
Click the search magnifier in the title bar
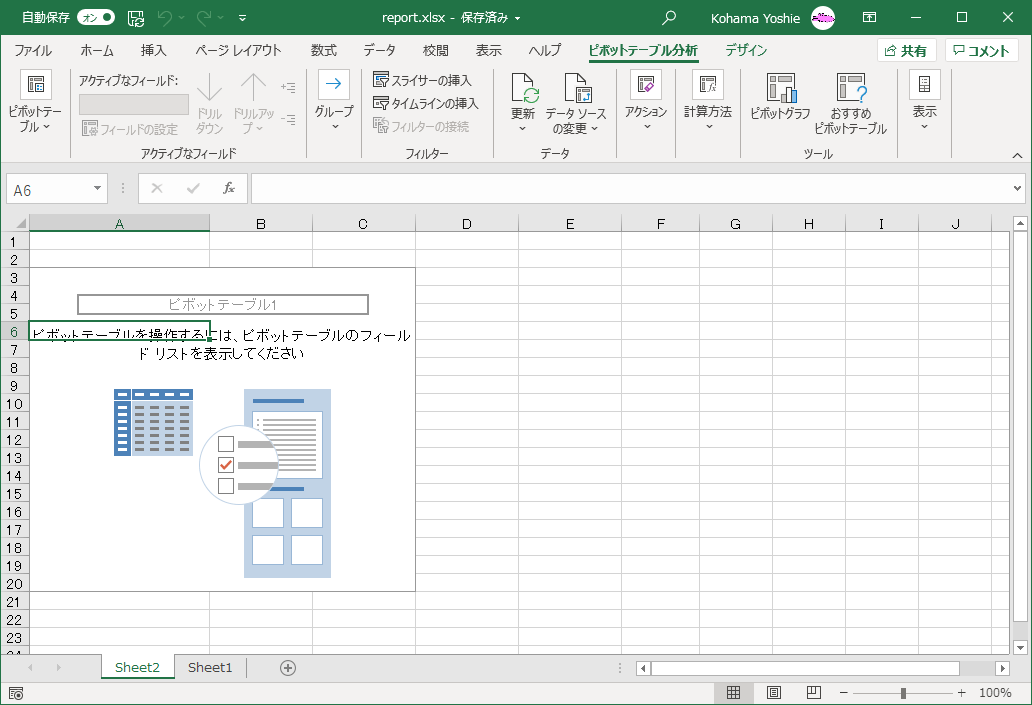[669, 18]
